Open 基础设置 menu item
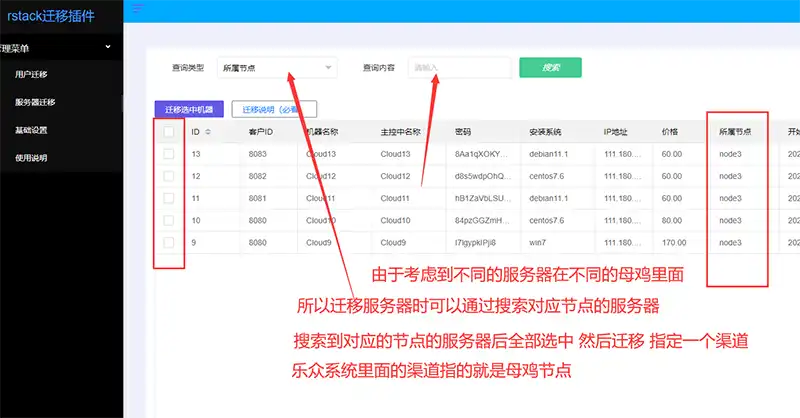 pyautogui.click(x=32, y=130)
